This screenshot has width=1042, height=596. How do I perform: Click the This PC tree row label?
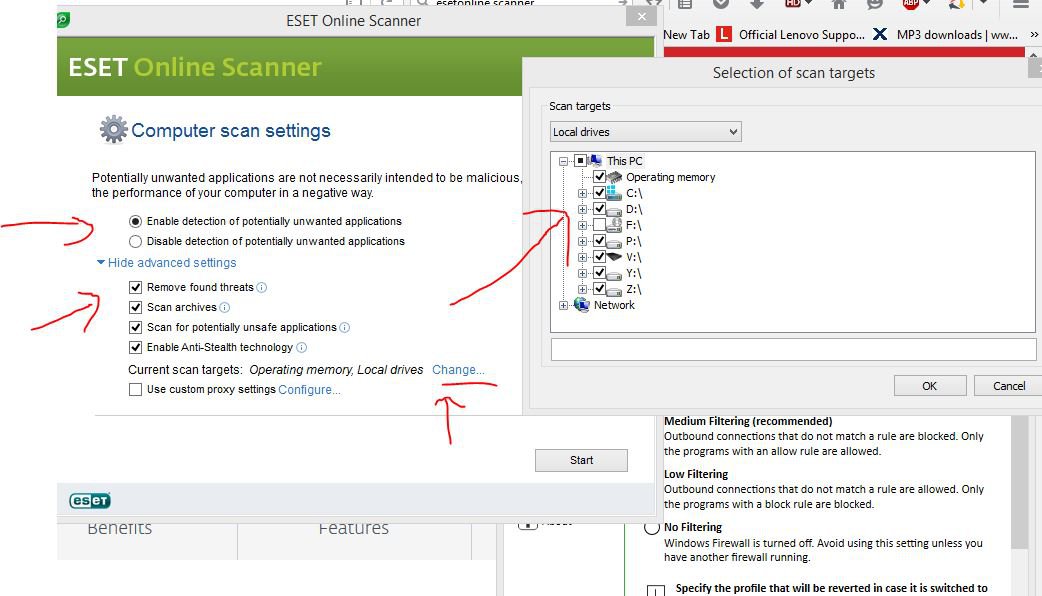coord(625,161)
